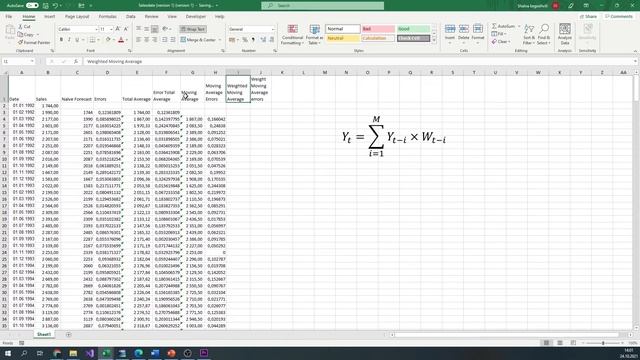Viewport: 640px width, 360px height.
Task: Click the Decrease Font Size icon
Action: coord(126,29)
